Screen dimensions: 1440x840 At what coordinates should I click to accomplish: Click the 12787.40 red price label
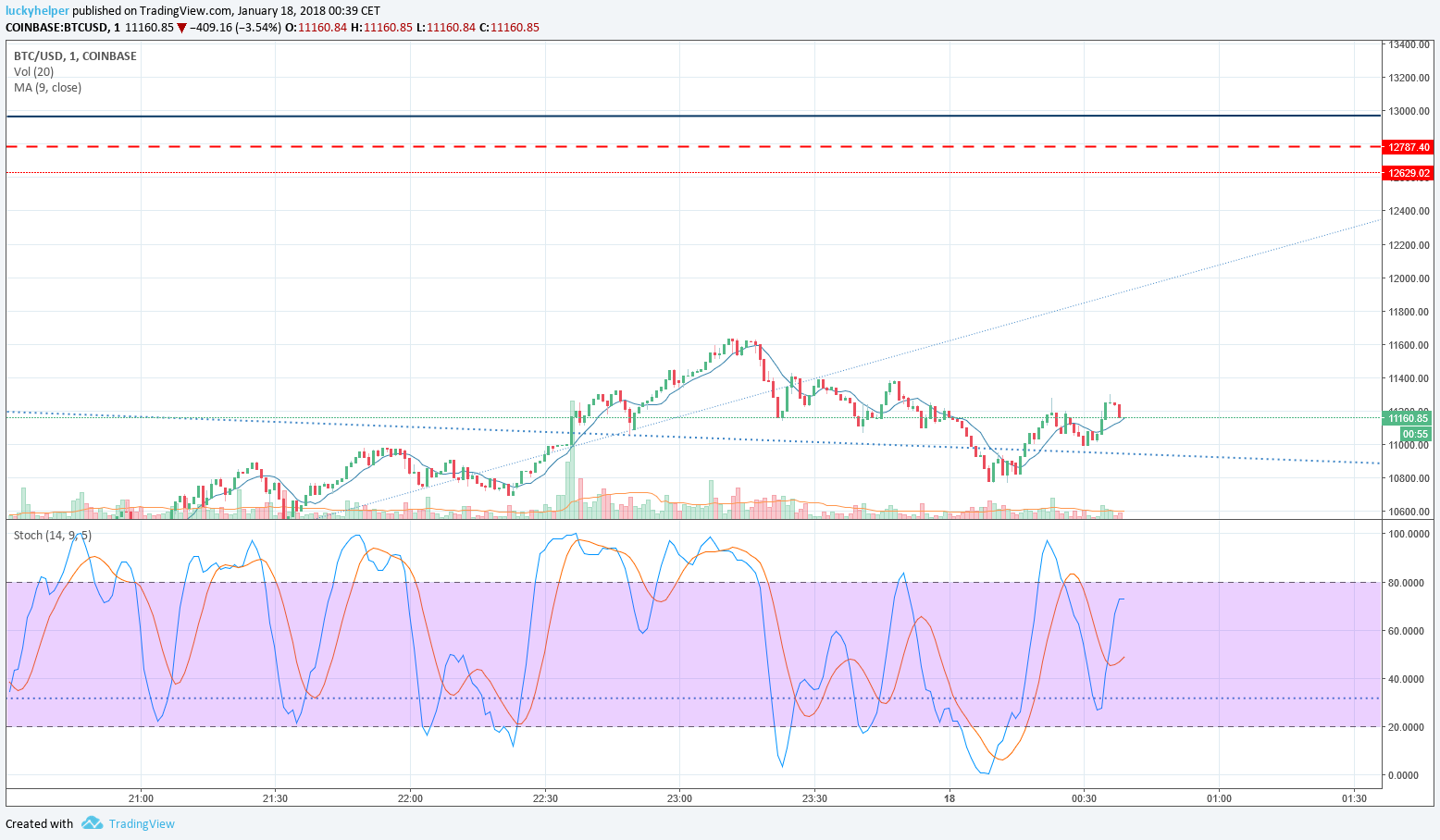1409,147
